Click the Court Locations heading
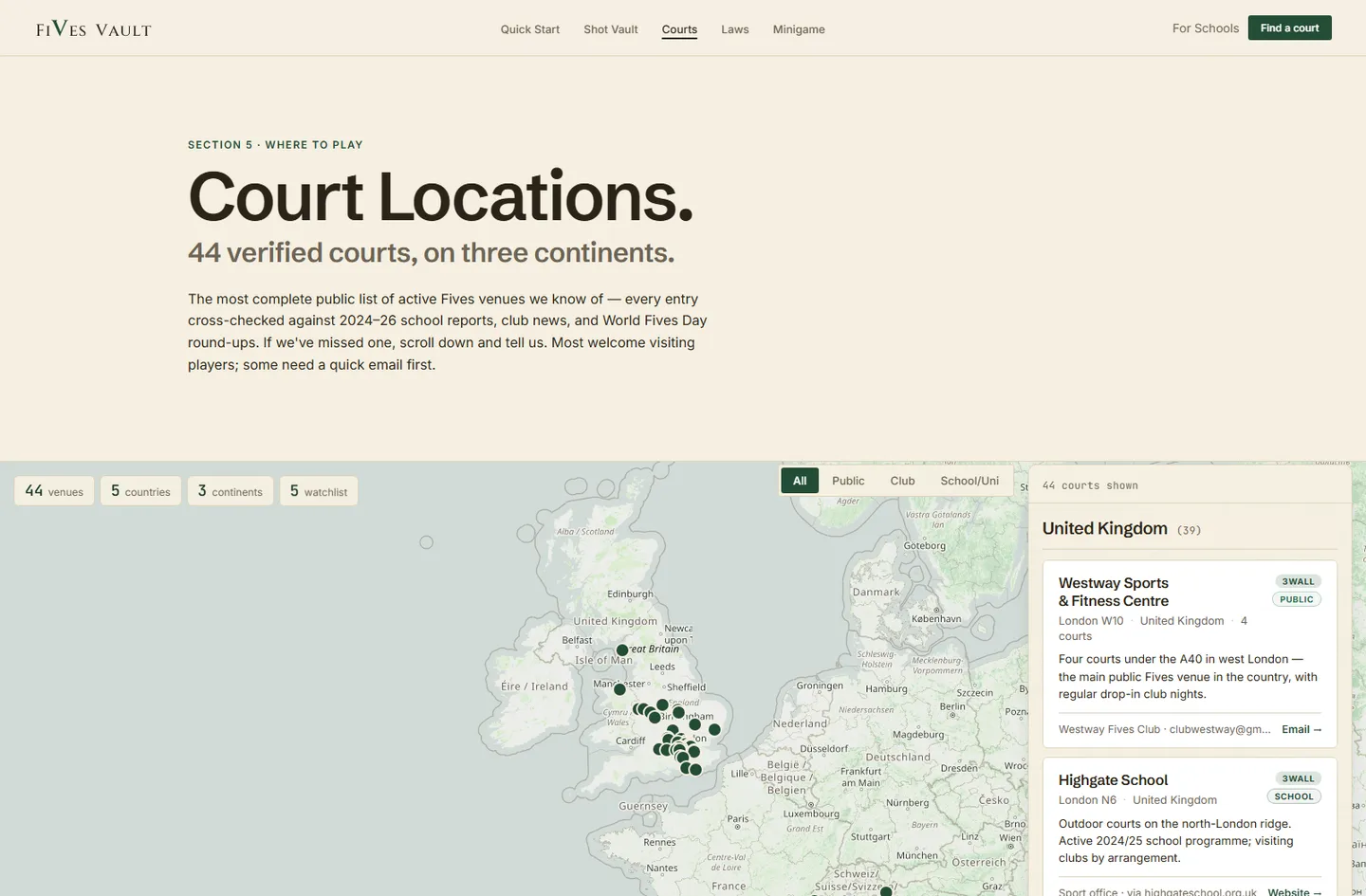This screenshot has height=896, width=1366. click(441, 196)
